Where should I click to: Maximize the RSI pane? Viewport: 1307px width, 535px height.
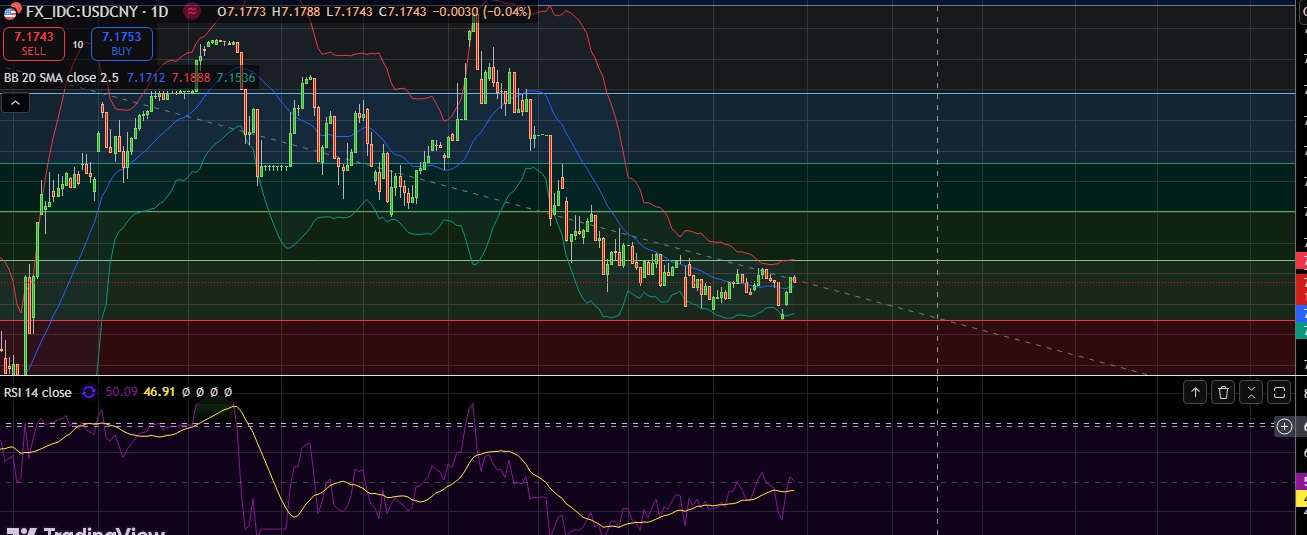pyautogui.click(x=1279, y=393)
